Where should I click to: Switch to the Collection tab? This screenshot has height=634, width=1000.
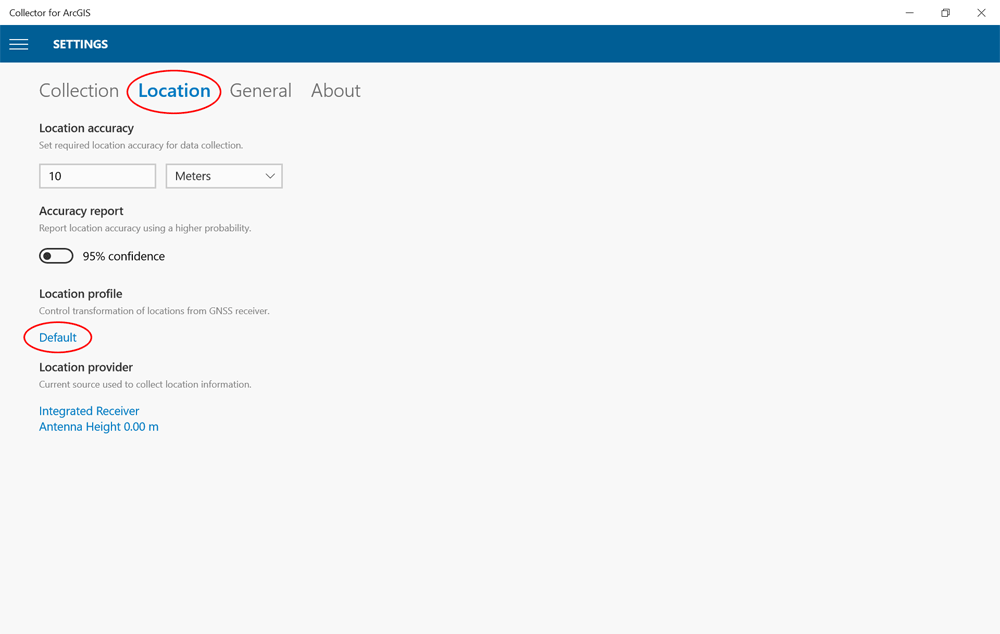pyautogui.click(x=79, y=91)
